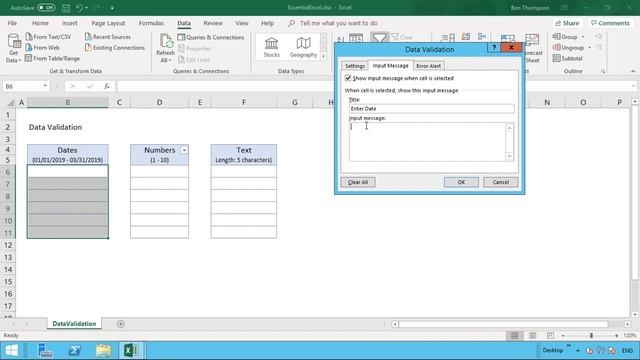640x360 pixels.
Task: Open the Ungroup dropdown arrow
Action: pyautogui.click(x=589, y=48)
